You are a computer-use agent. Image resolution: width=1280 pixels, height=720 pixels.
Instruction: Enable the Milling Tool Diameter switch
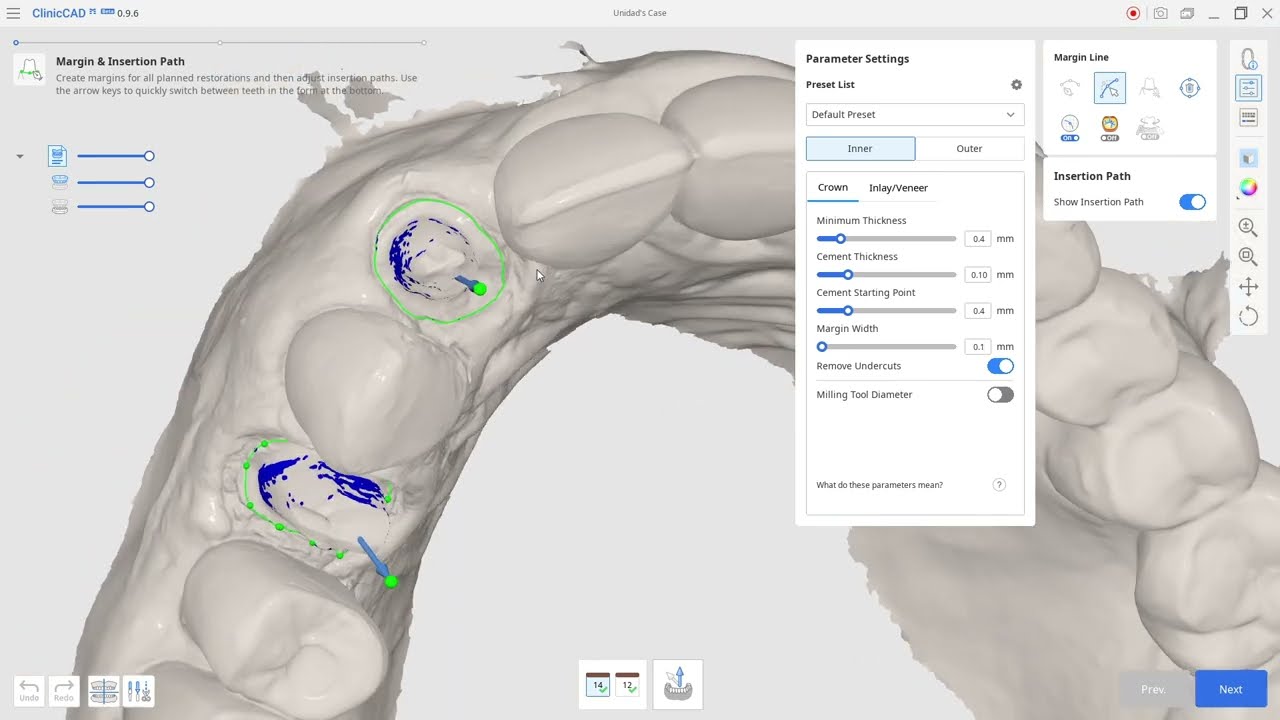coord(1000,395)
